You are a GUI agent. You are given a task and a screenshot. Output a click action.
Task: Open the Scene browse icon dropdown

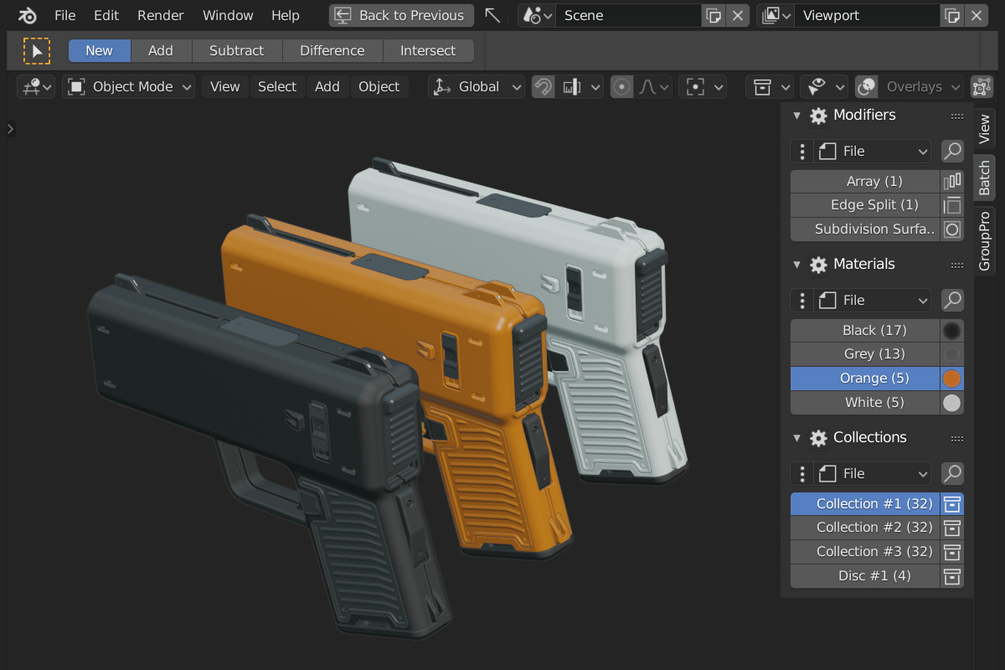(x=537, y=15)
